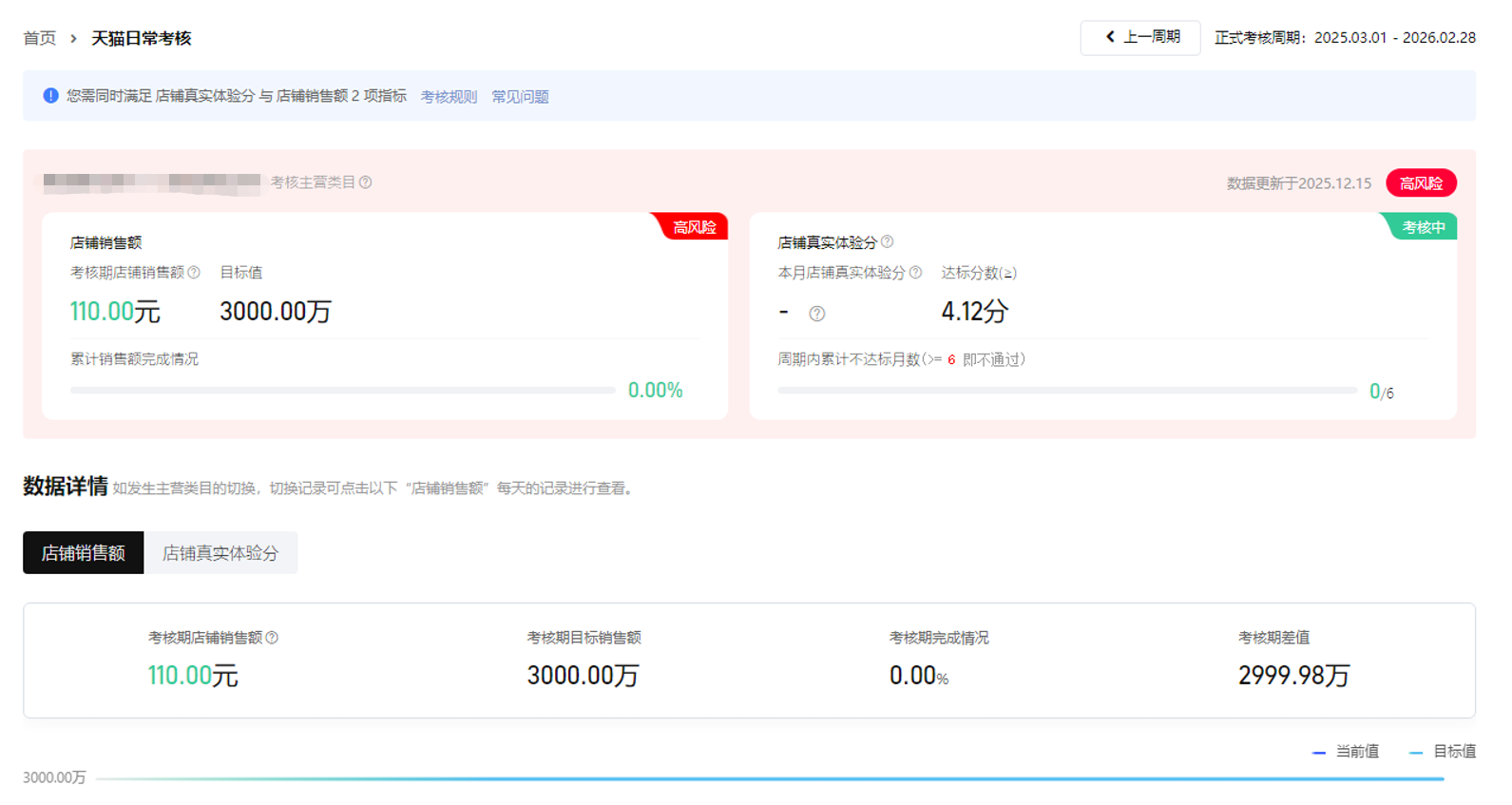This screenshot has height=805, width=1512.
Task: Click the 周期内累计不达标月数 progress bar
Action: pyautogui.click(x=1066, y=391)
